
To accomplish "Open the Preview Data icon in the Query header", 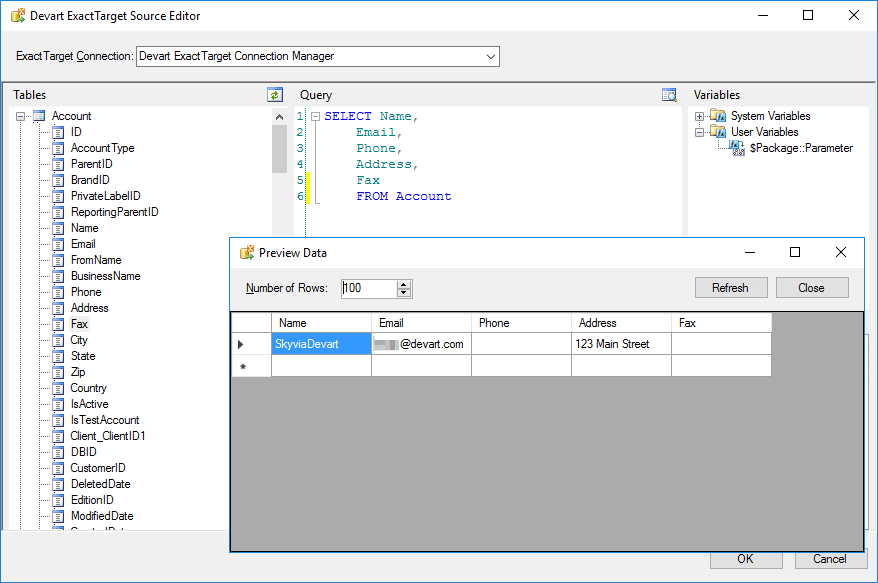I will click(x=669, y=93).
